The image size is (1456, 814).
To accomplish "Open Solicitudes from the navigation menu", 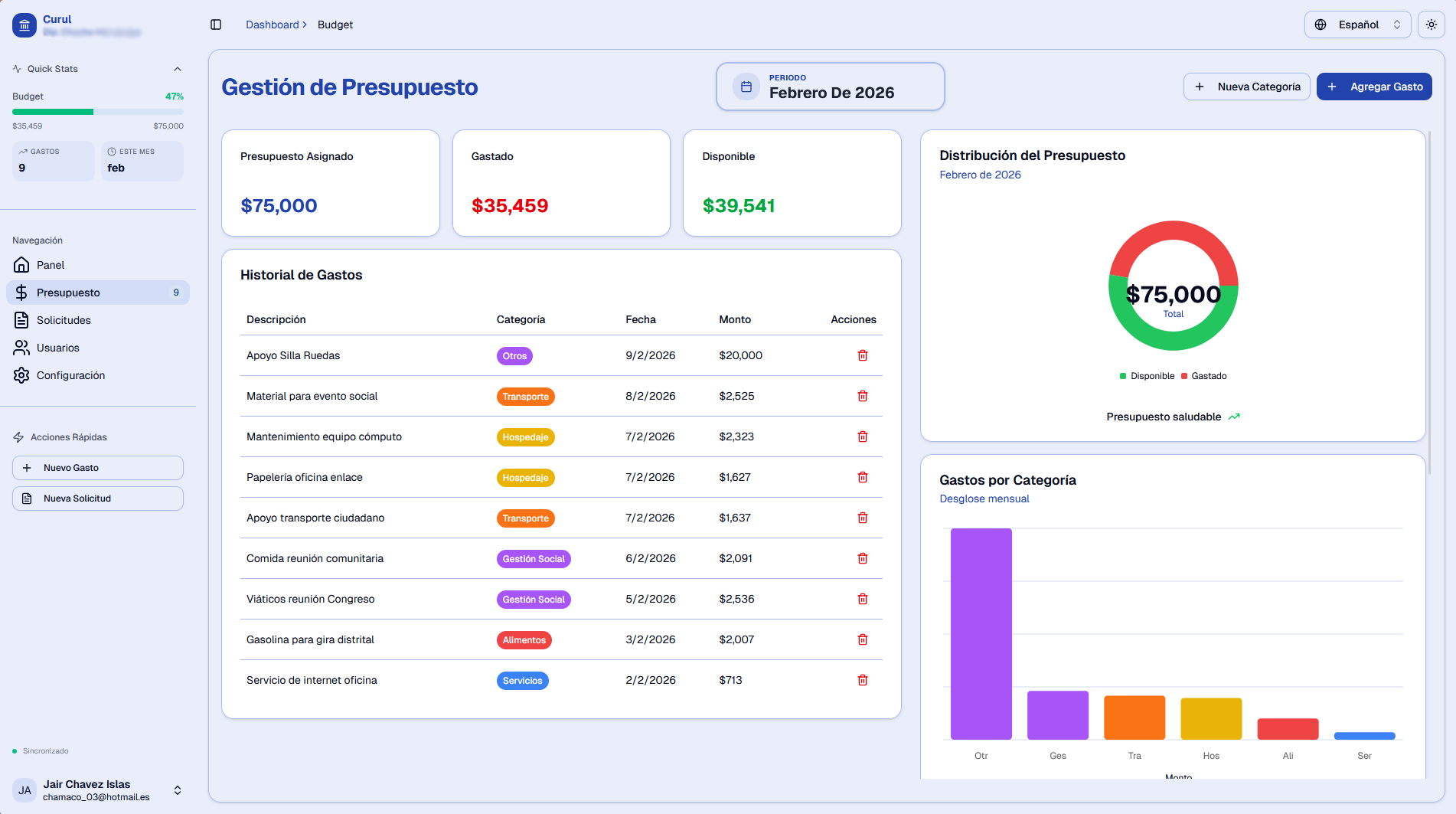I will (x=61, y=320).
